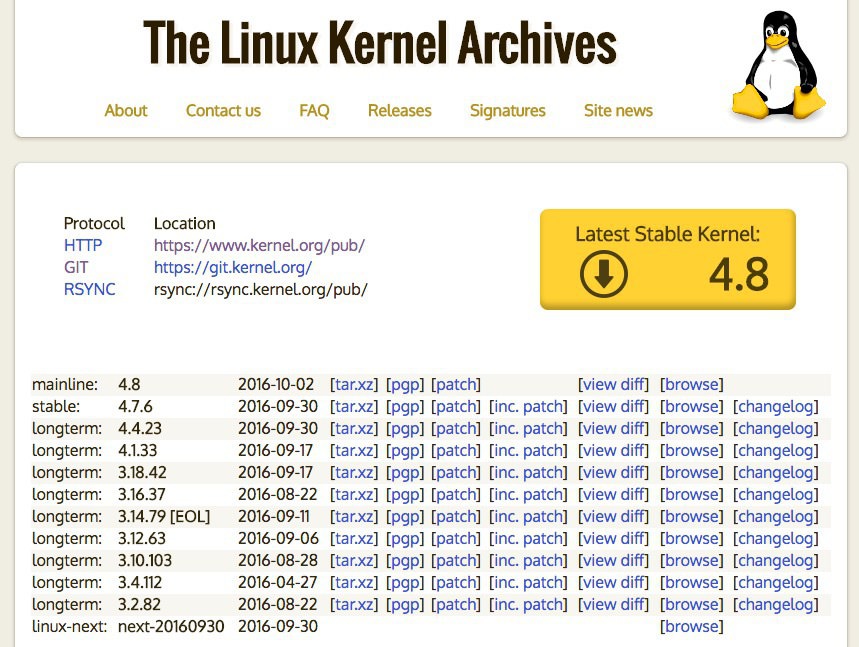The height and width of the screenshot is (647, 859).
Task: Open changelog for stable 4.7.6
Action: pyautogui.click(x=776, y=406)
